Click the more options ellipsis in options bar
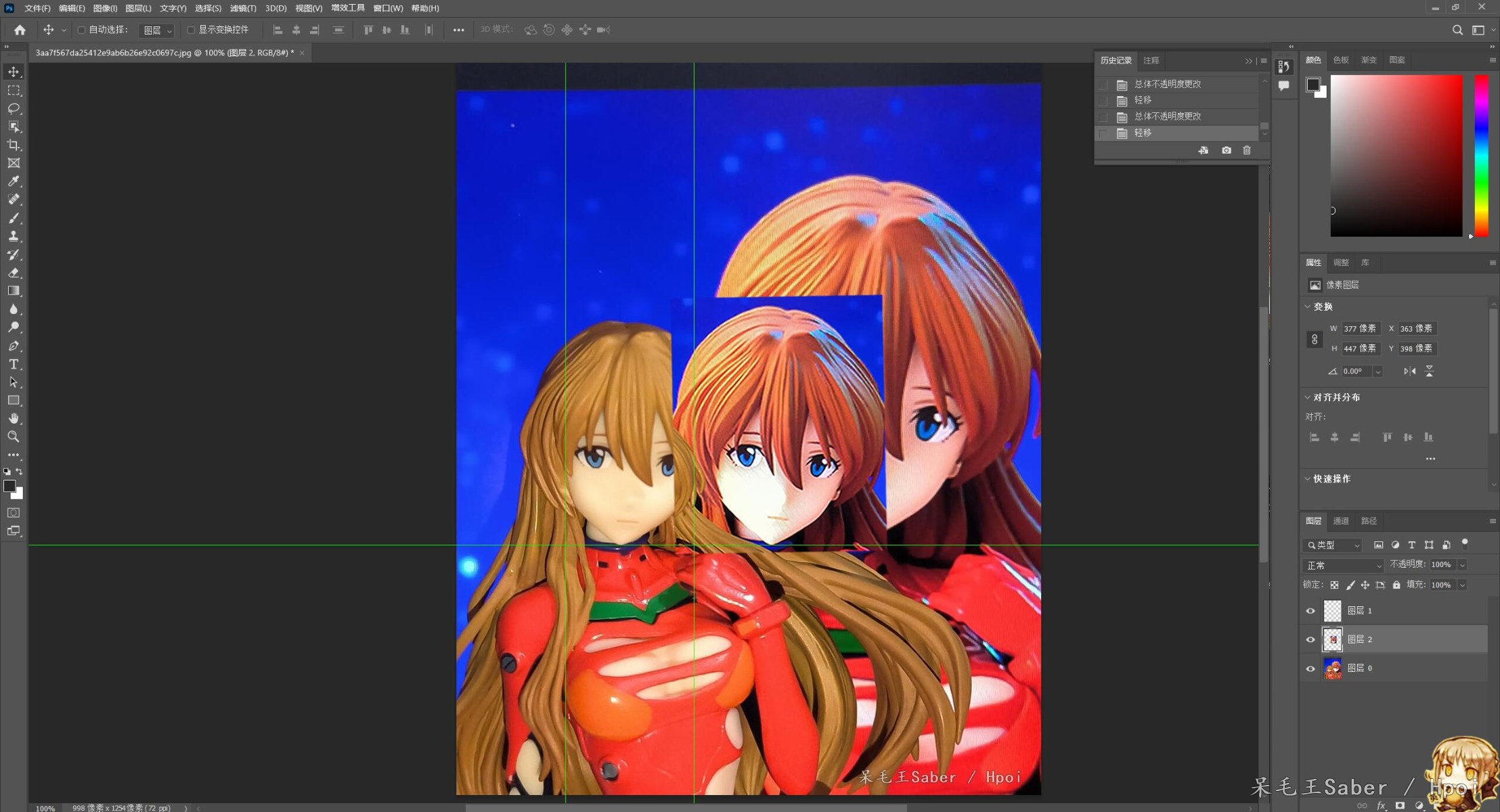The width and height of the screenshot is (1500, 812). coord(458,30)
